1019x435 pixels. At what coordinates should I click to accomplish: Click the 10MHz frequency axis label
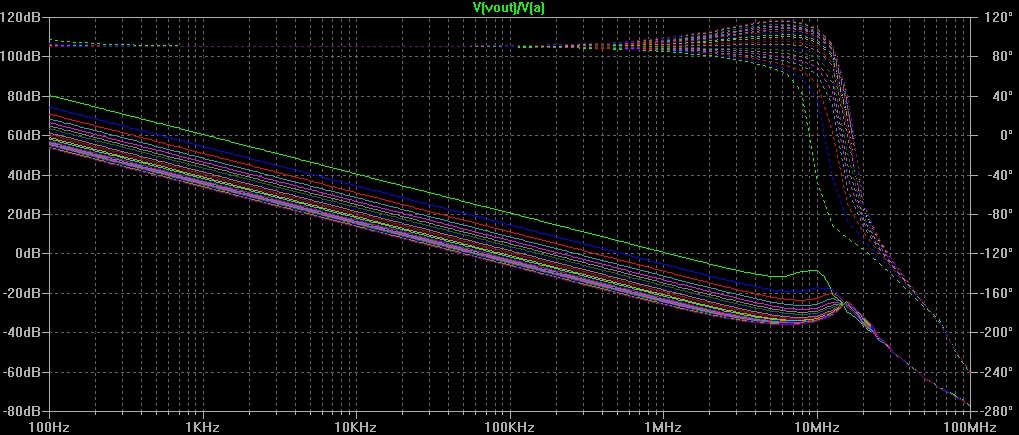[x=817, y=427]
